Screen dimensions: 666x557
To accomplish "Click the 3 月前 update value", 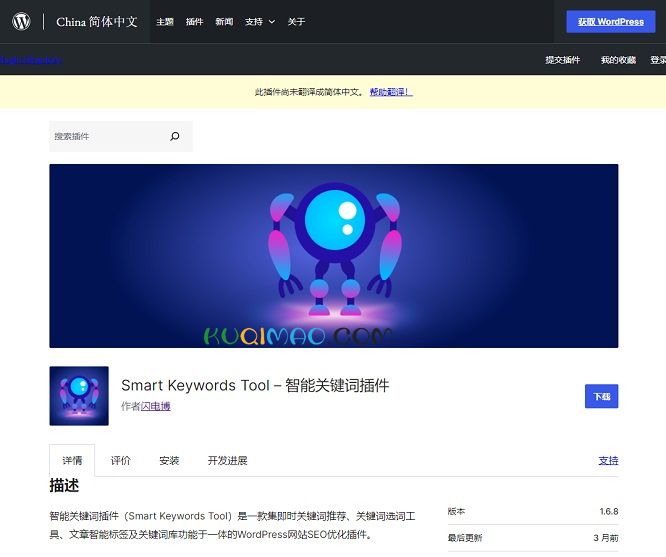I will coord(606,538).
